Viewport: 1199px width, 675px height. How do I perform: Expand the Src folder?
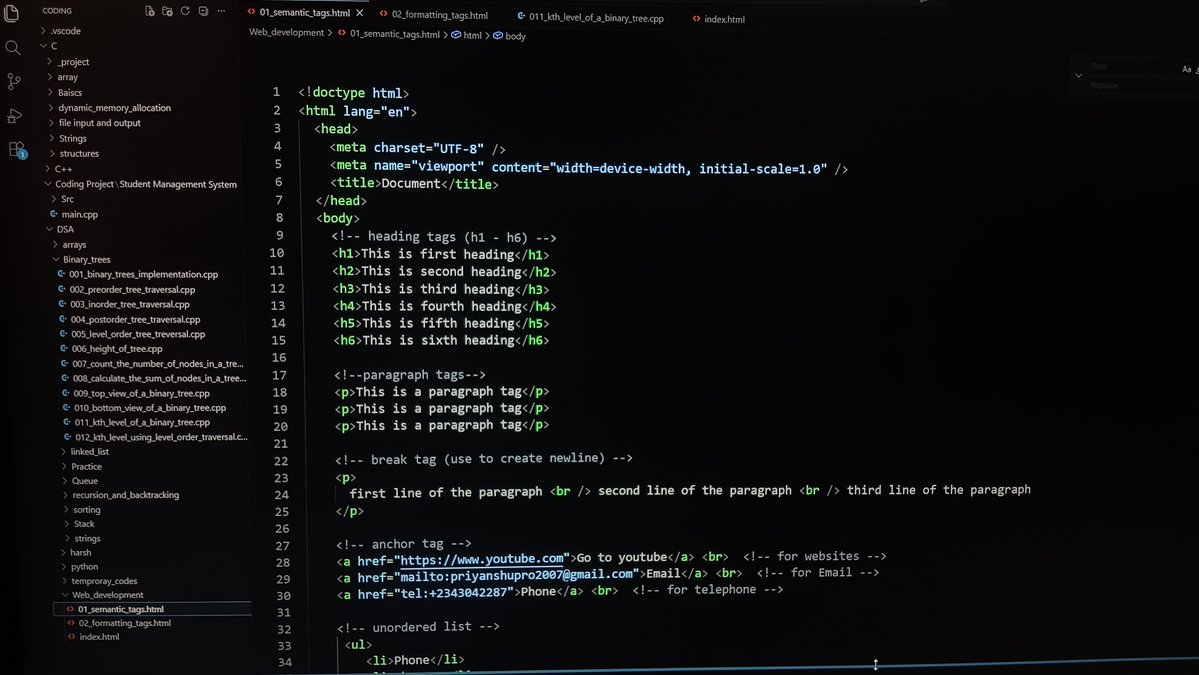pos(62,199)
